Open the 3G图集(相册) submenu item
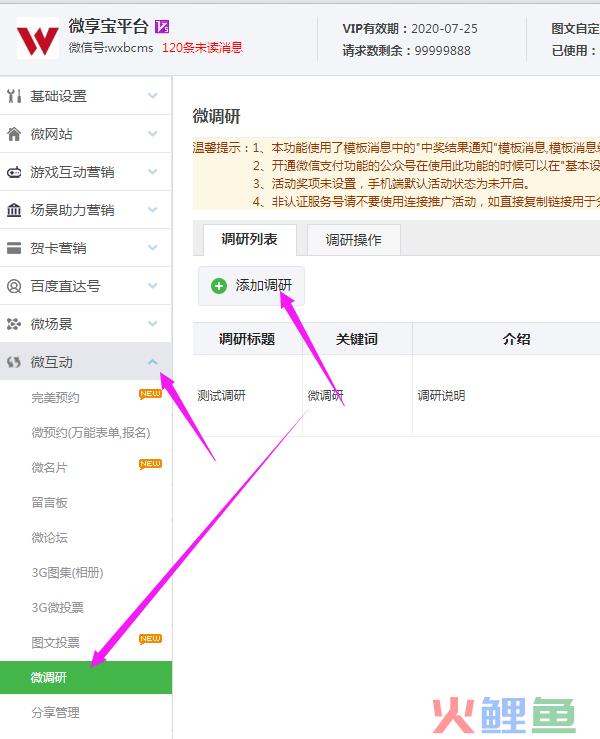Viewport: 600px width, 739px height. 67,573
